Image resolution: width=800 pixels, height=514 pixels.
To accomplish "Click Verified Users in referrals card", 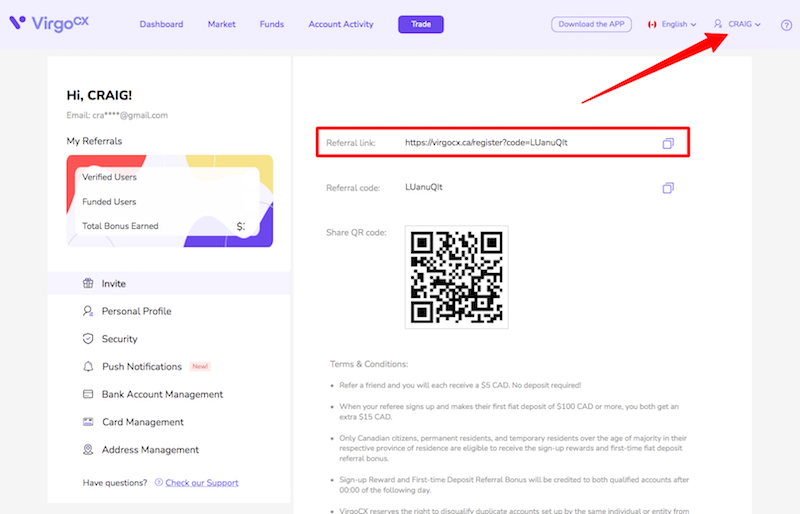I will [109, 177].
